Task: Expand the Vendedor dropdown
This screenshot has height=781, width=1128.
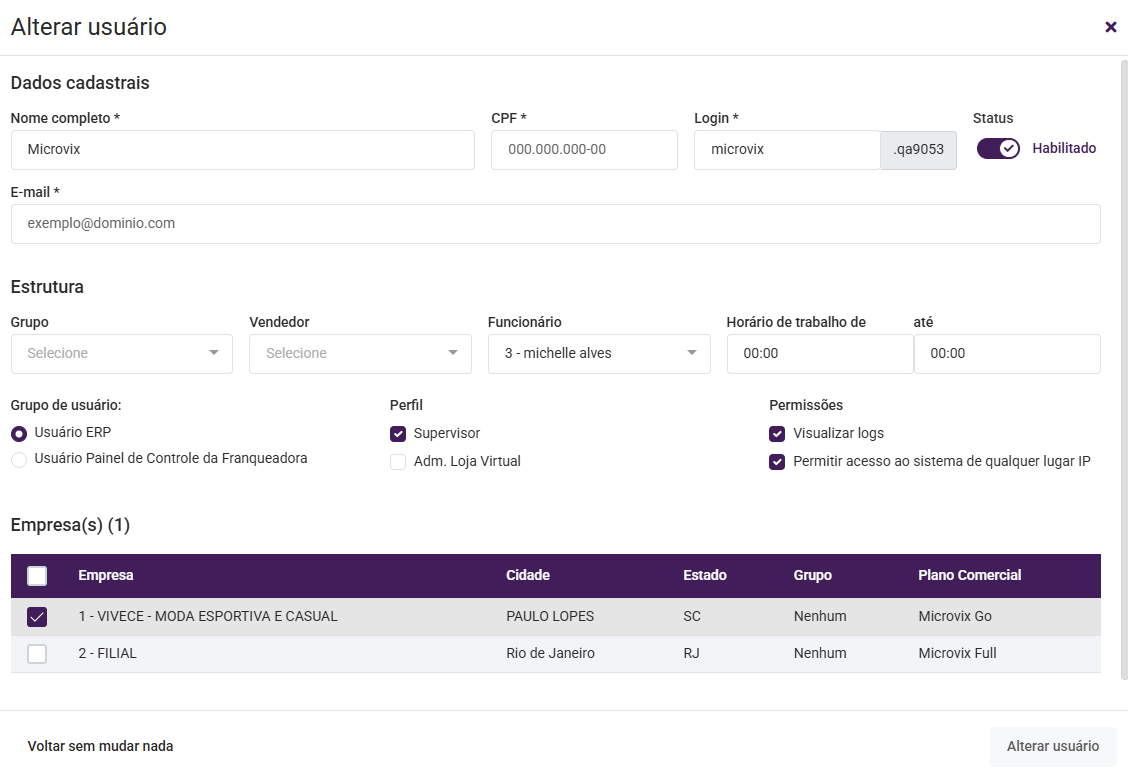Action: tap(360, 354)
